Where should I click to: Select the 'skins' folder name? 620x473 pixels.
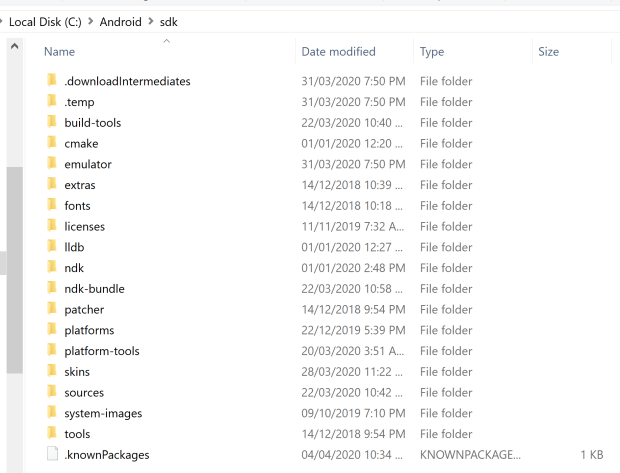coord(77,372)
